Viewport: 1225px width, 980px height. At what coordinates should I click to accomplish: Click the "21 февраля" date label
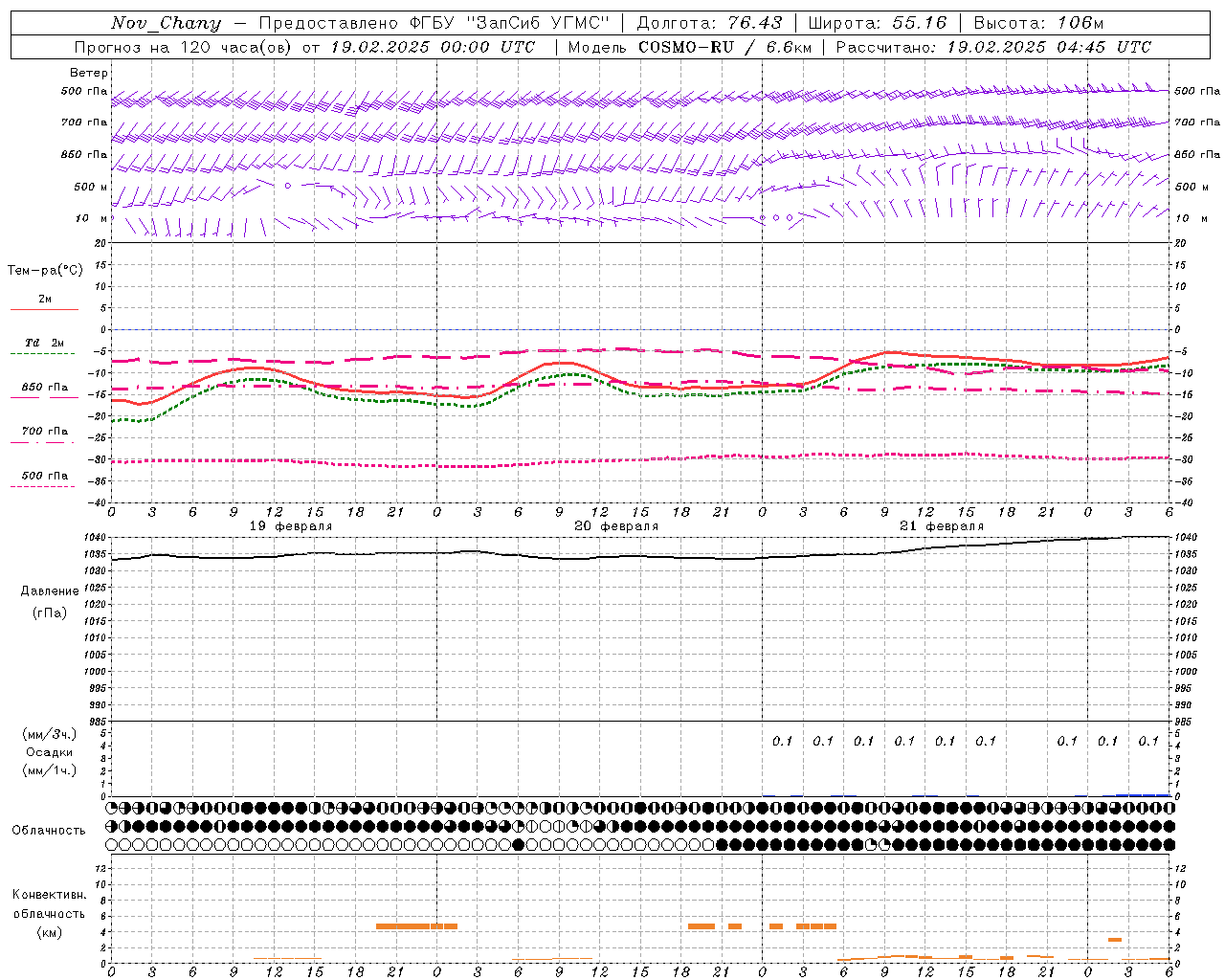(x=942, y=526)
